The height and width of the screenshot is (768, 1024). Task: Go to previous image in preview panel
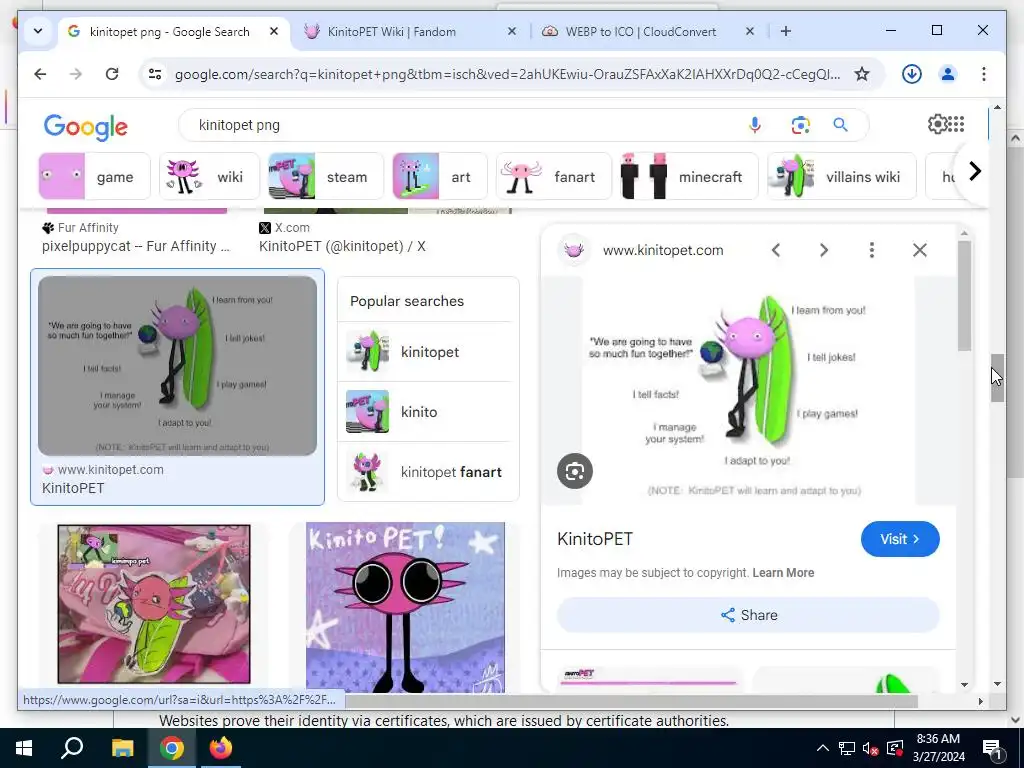(776, 250)
